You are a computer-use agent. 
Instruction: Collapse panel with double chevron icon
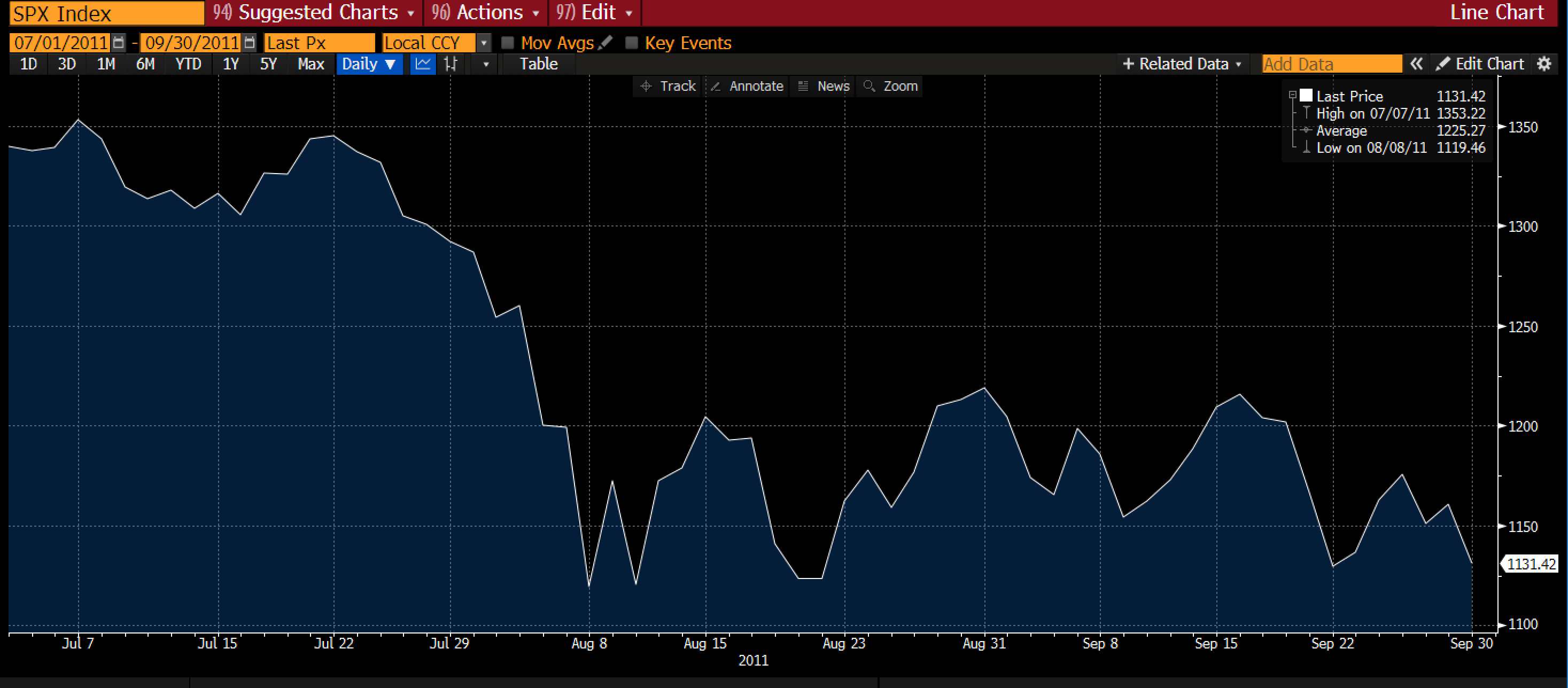click(x=1416, y=64)
